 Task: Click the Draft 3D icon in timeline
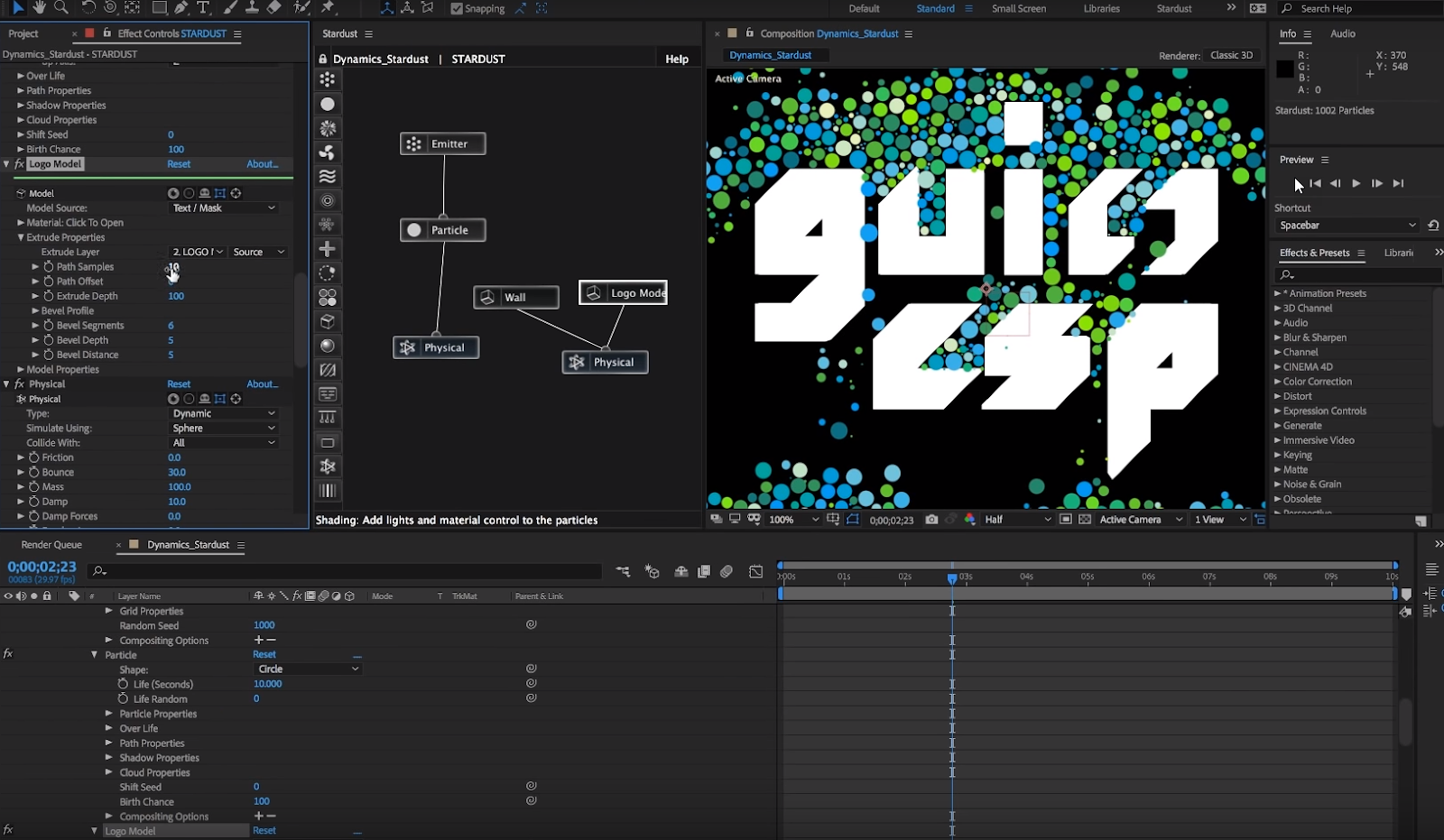tap(652, 571)
